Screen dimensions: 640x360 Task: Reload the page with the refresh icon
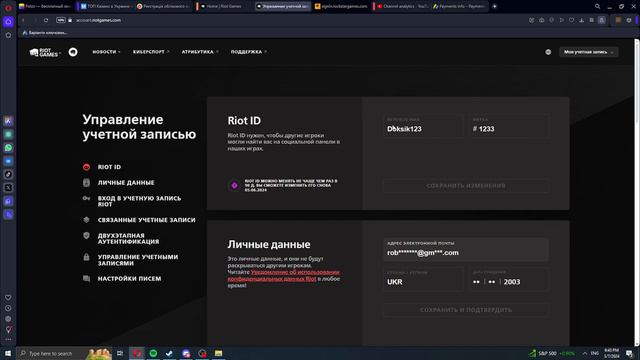tap(46, 20)
